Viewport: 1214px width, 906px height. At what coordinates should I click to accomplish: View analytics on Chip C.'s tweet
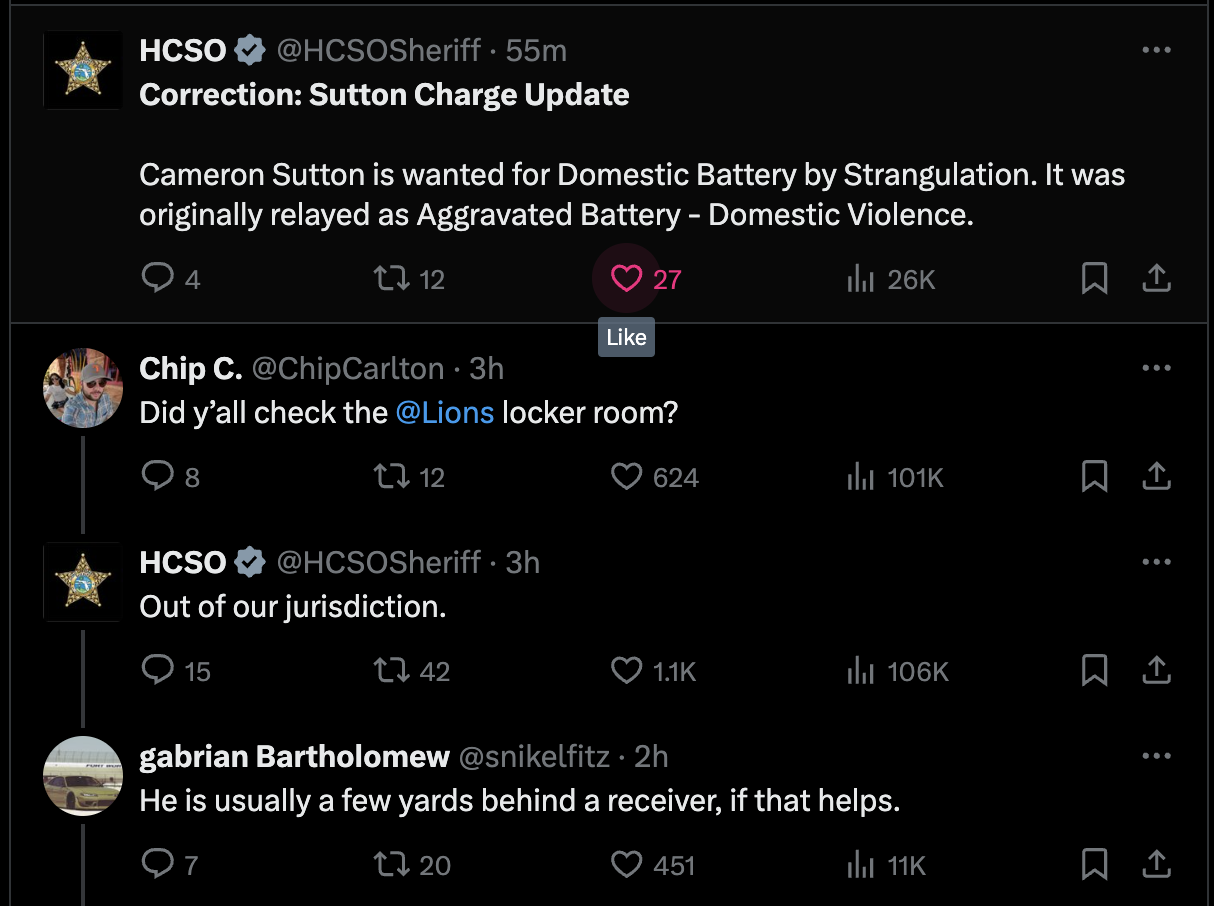(860, 477)
